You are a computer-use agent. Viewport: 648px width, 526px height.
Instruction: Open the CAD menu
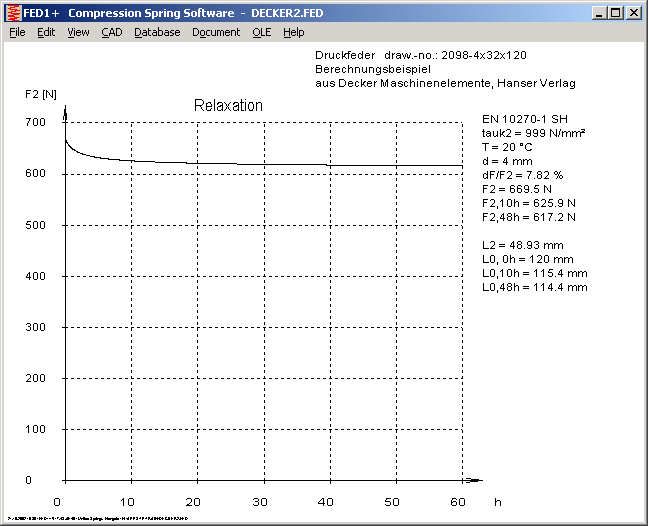point(111,32)
